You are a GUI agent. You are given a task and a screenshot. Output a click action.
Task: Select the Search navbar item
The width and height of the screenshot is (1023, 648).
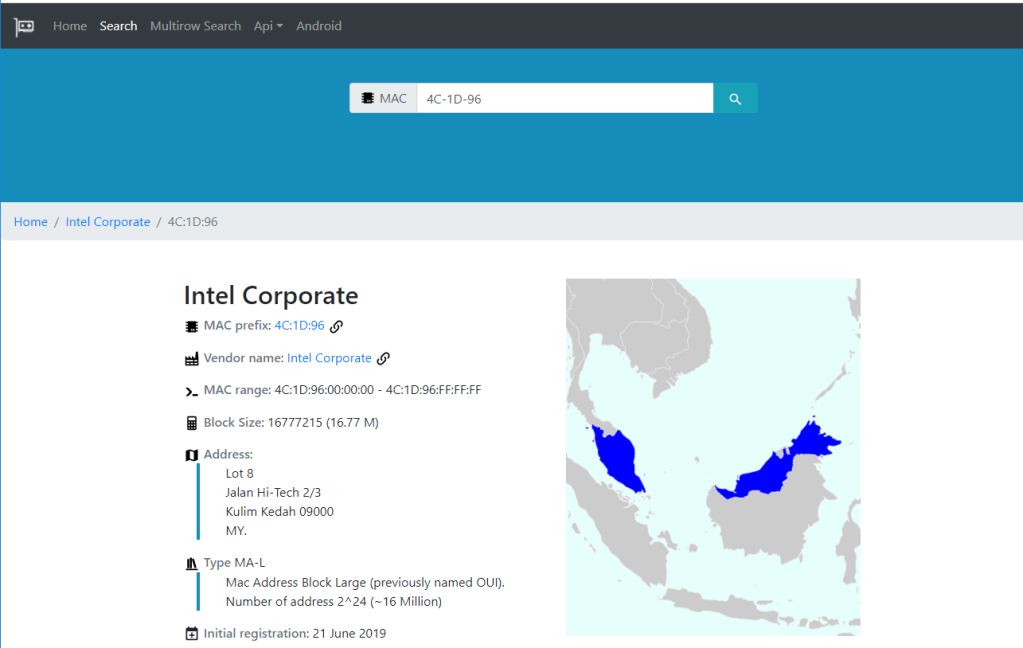click(118, 26)
